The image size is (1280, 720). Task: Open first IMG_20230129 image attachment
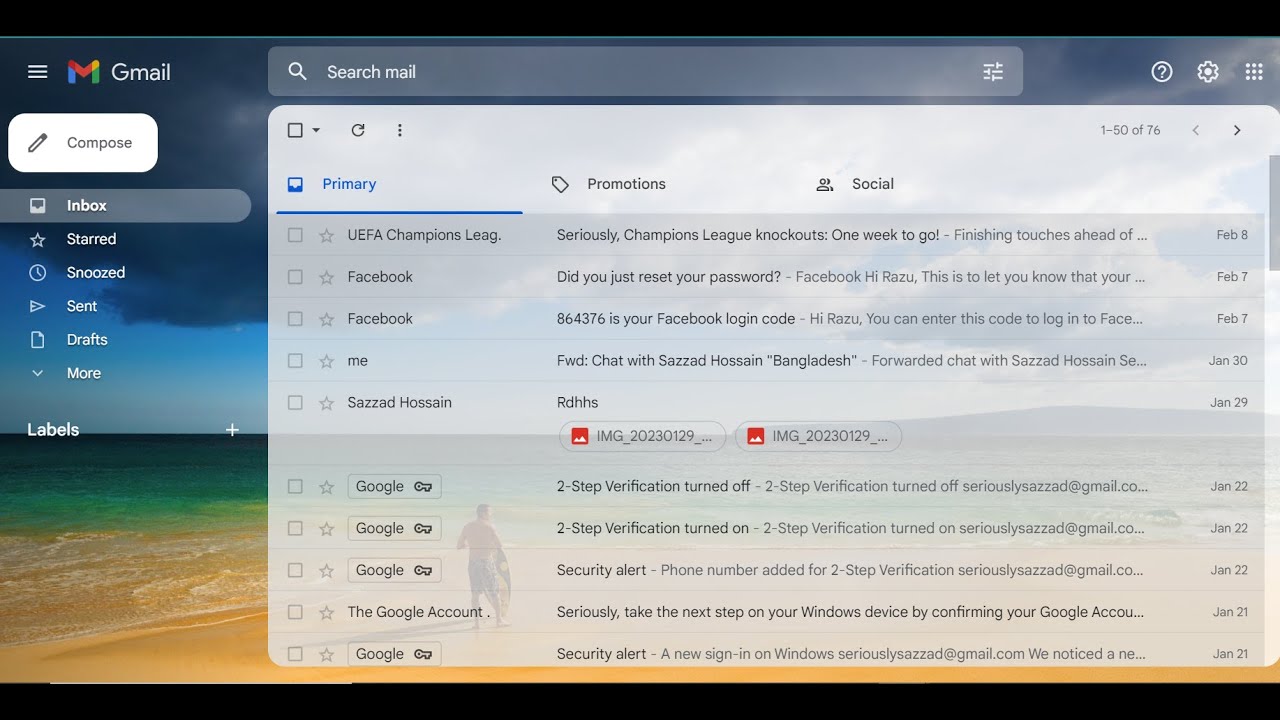coord(643,436)
